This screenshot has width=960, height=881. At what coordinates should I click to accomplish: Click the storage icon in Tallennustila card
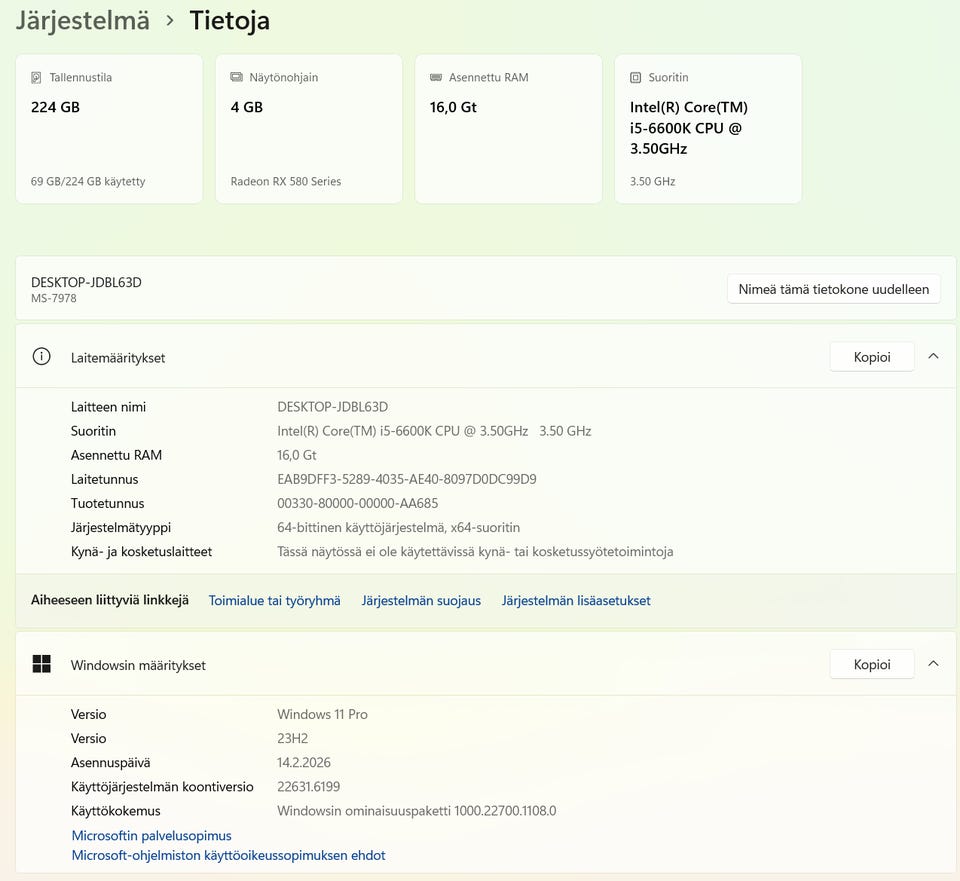[36, 77]
